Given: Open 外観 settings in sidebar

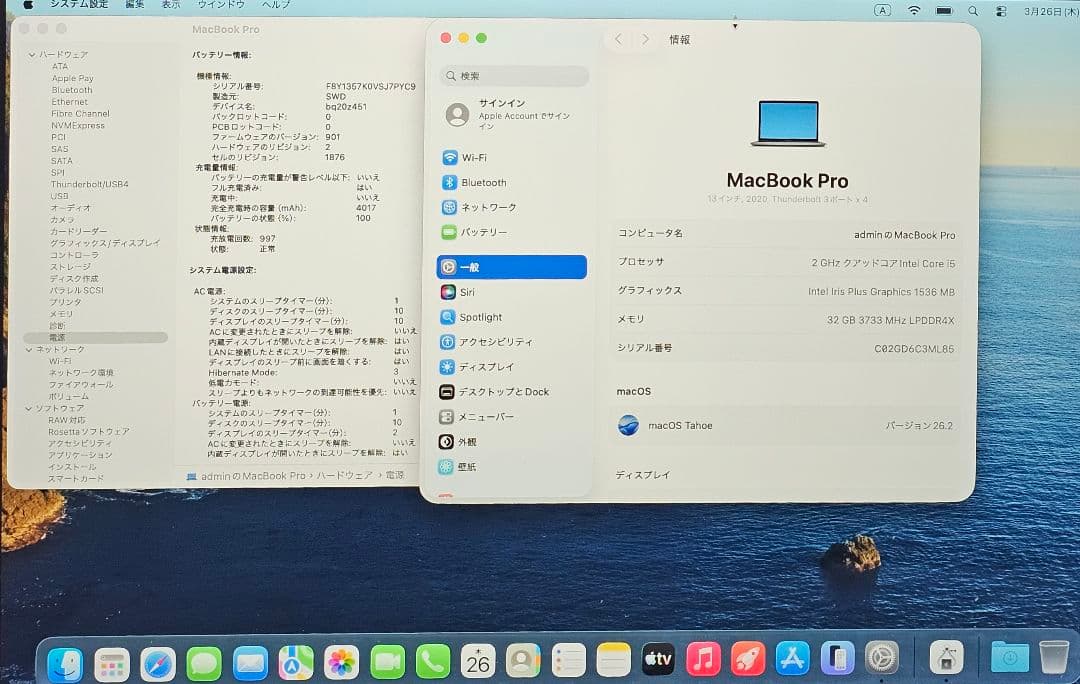Looking at the screenshot, I should pos(512,442).
